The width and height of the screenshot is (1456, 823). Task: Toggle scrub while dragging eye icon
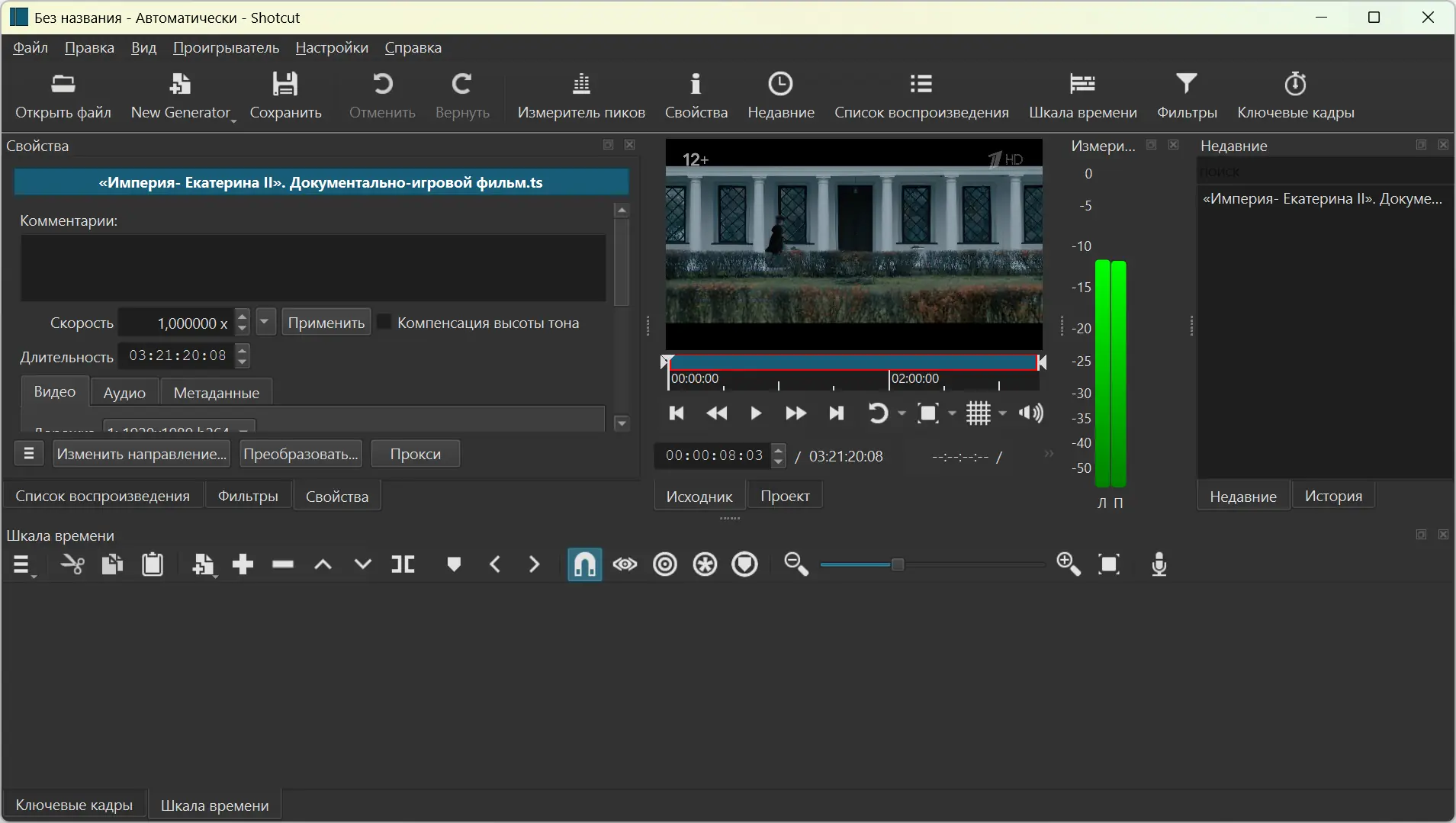(x=625, y=564)
